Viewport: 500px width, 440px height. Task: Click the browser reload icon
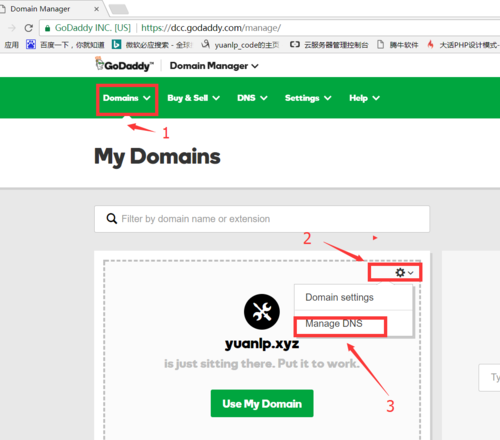pos(29,28)
